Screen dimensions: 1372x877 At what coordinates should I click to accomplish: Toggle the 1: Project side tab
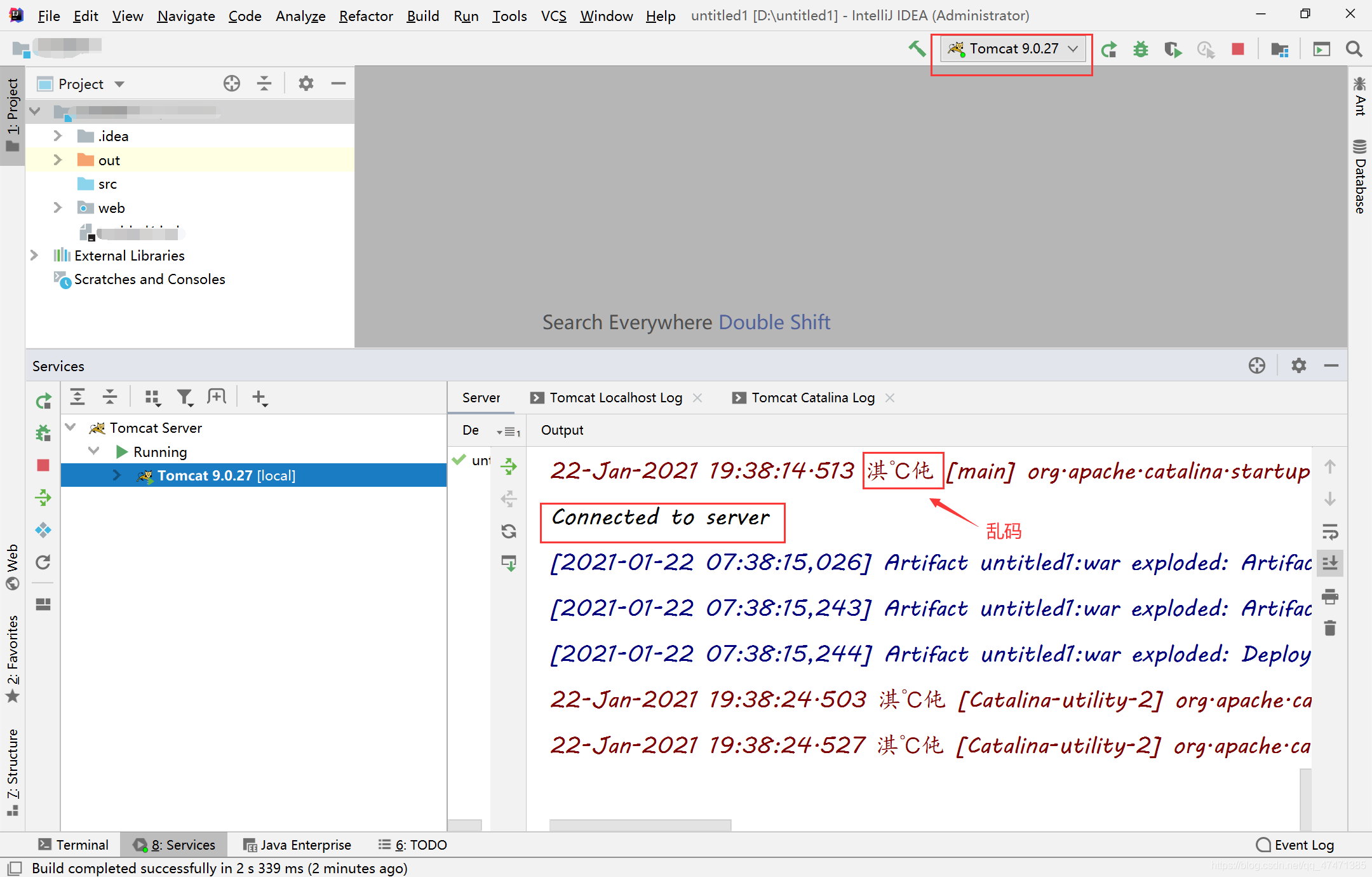pyautogui.click(x=12, y=115)
